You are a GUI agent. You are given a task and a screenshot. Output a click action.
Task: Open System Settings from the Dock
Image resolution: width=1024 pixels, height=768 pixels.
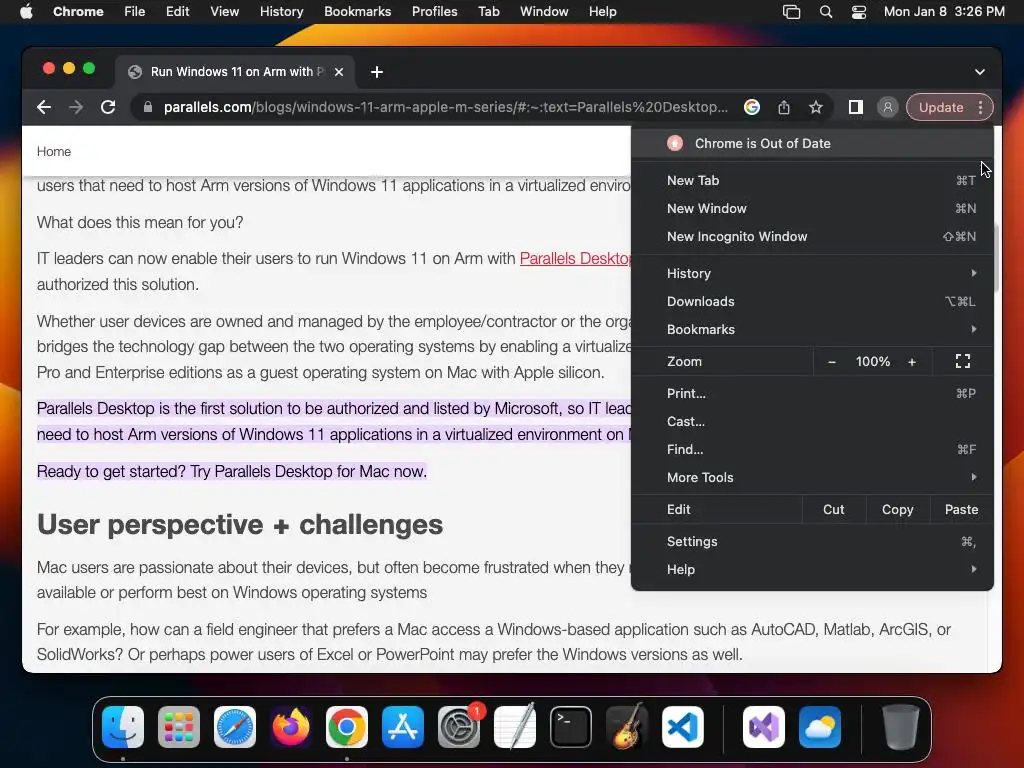click(x=459, y=727)
